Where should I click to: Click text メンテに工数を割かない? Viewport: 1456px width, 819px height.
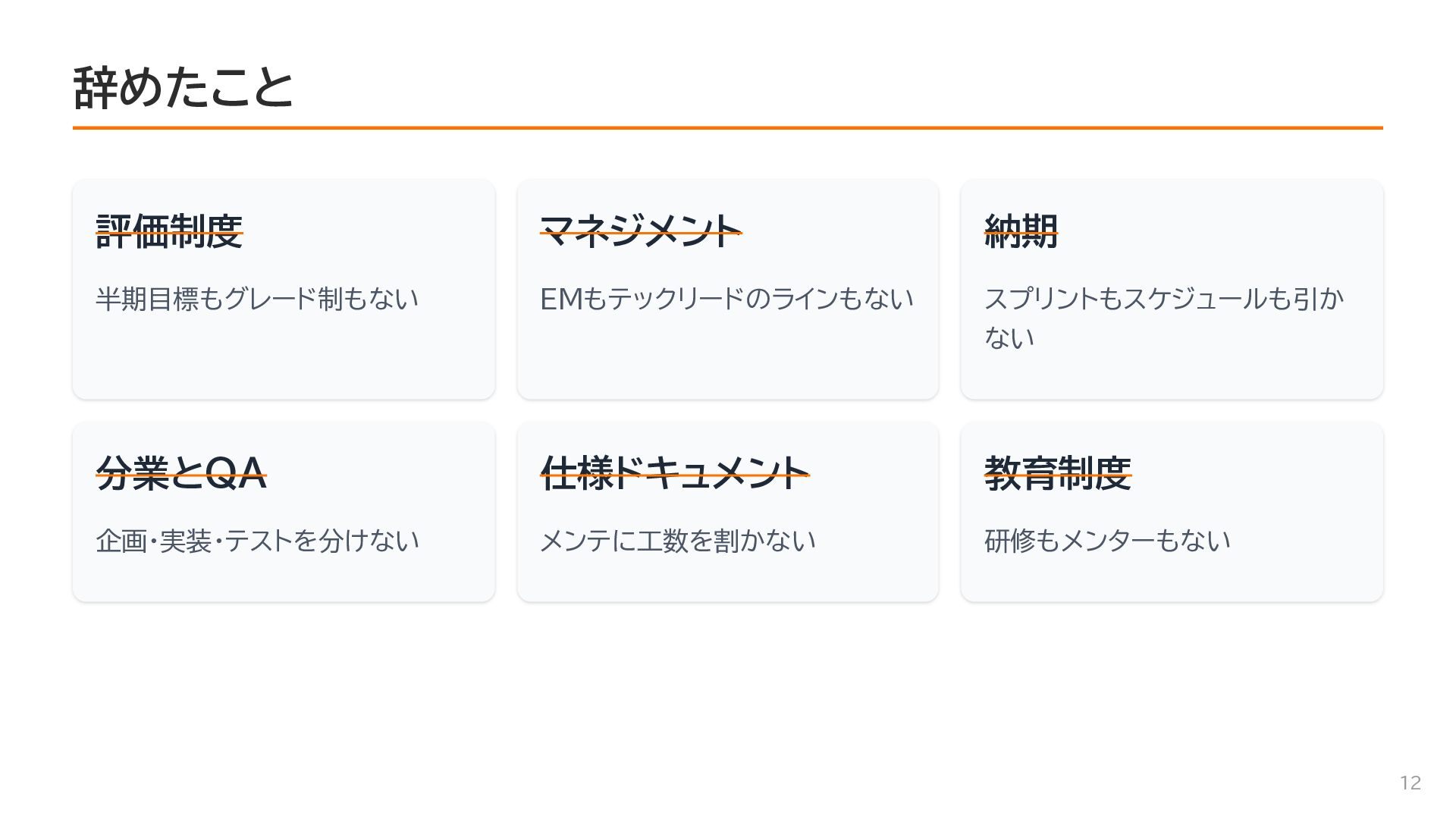click(x=677, y=541)
